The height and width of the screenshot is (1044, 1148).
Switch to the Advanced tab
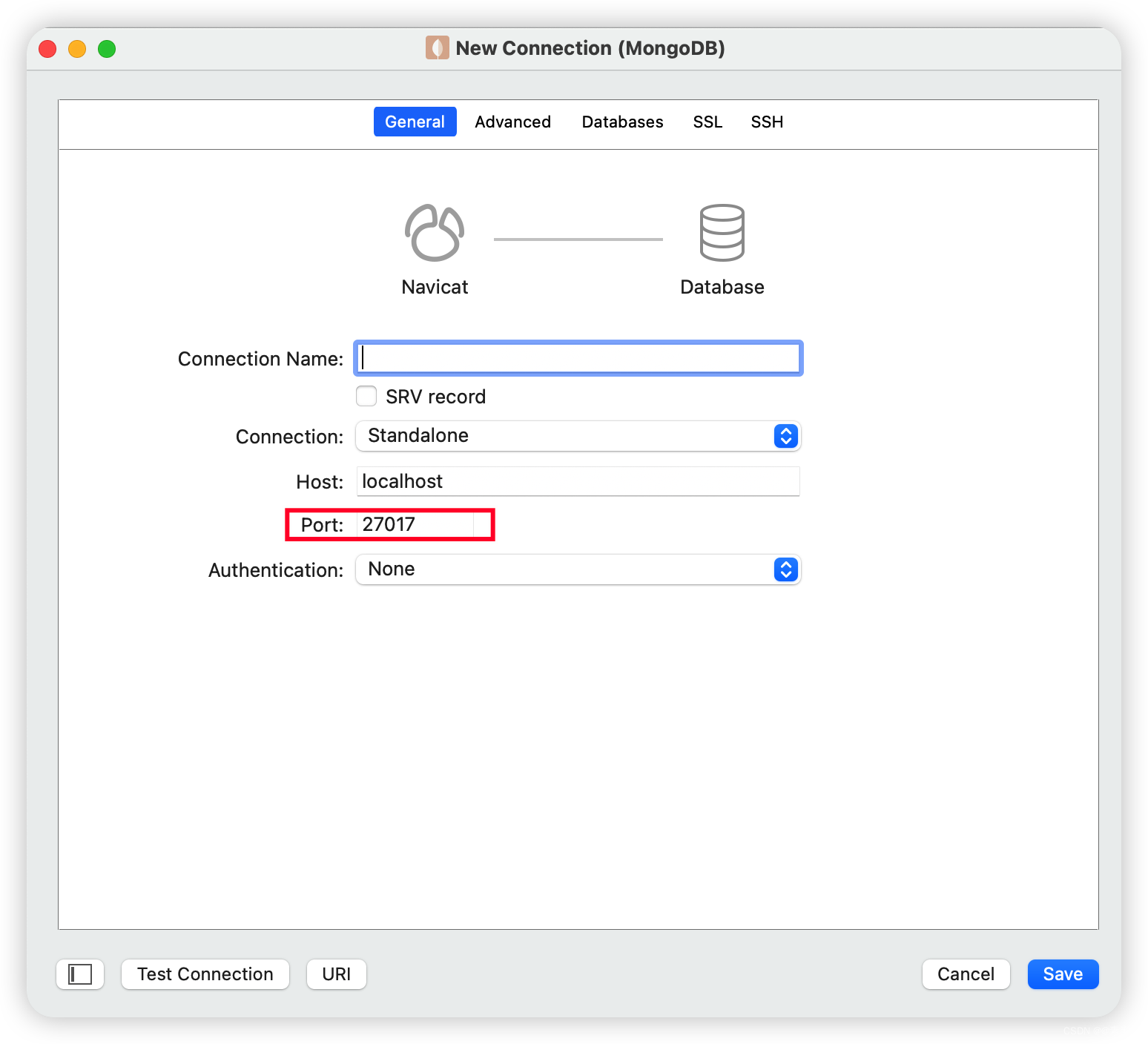(x=513, y=122)
